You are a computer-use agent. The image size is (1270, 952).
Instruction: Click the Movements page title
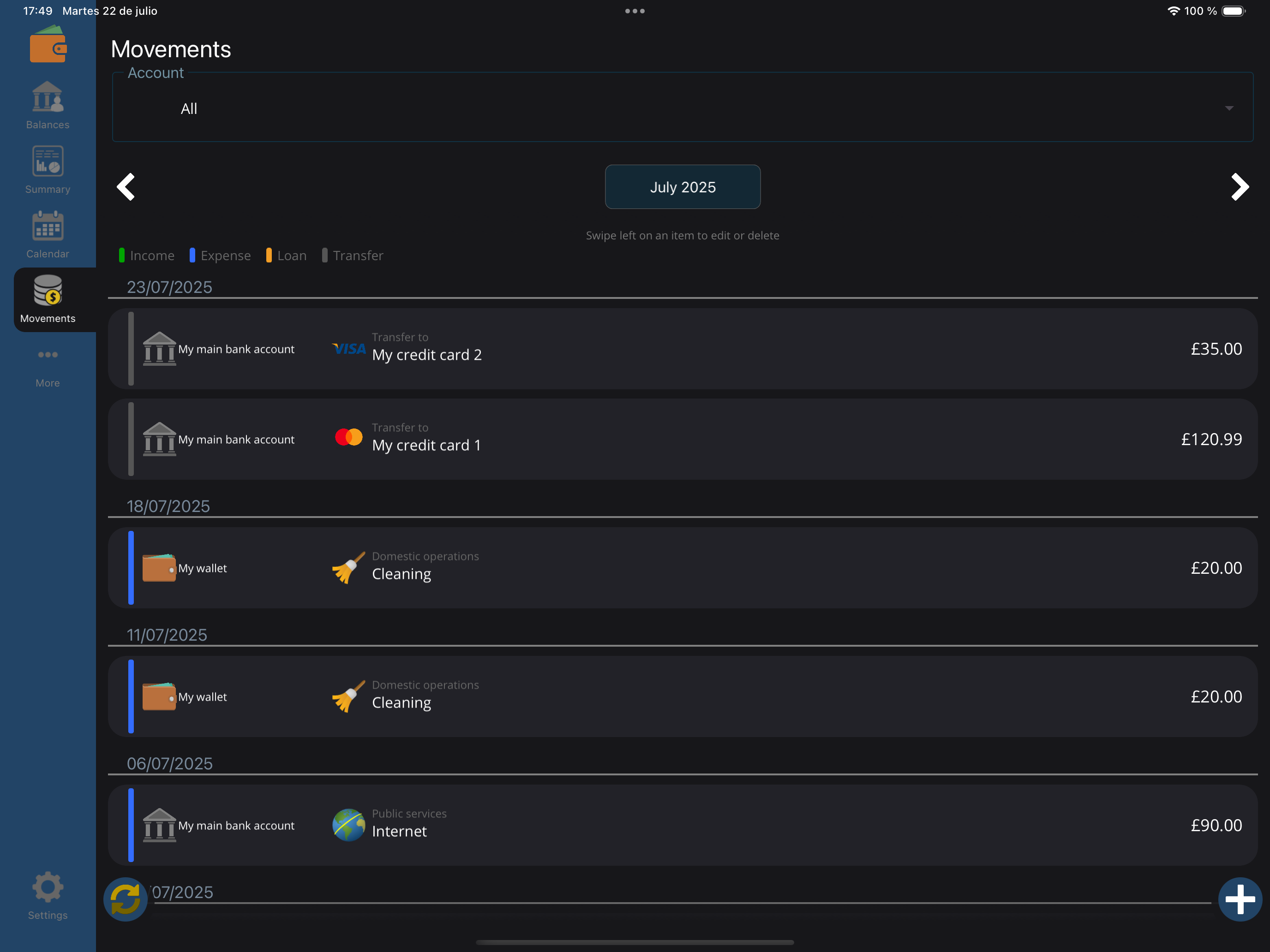(x=171, y=49)
